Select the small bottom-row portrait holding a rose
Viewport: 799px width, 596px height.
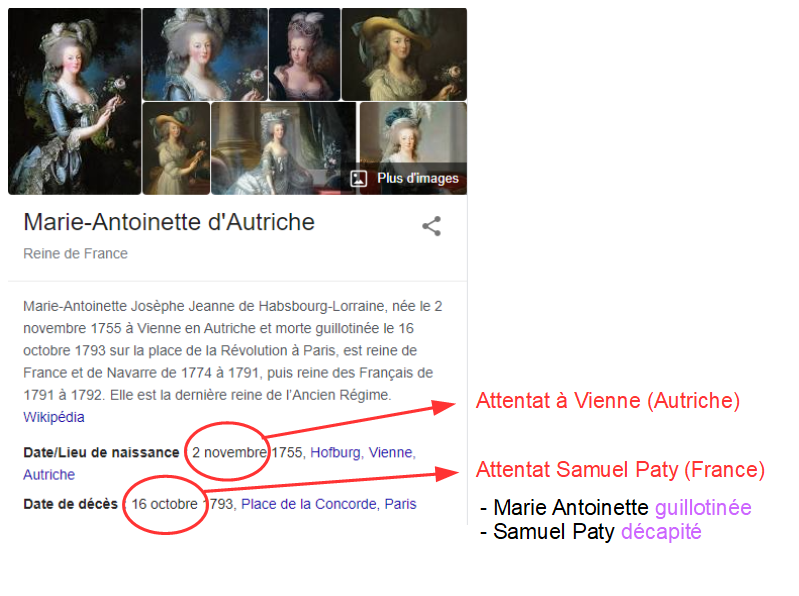pyautogui.click(x=176, y=148)
